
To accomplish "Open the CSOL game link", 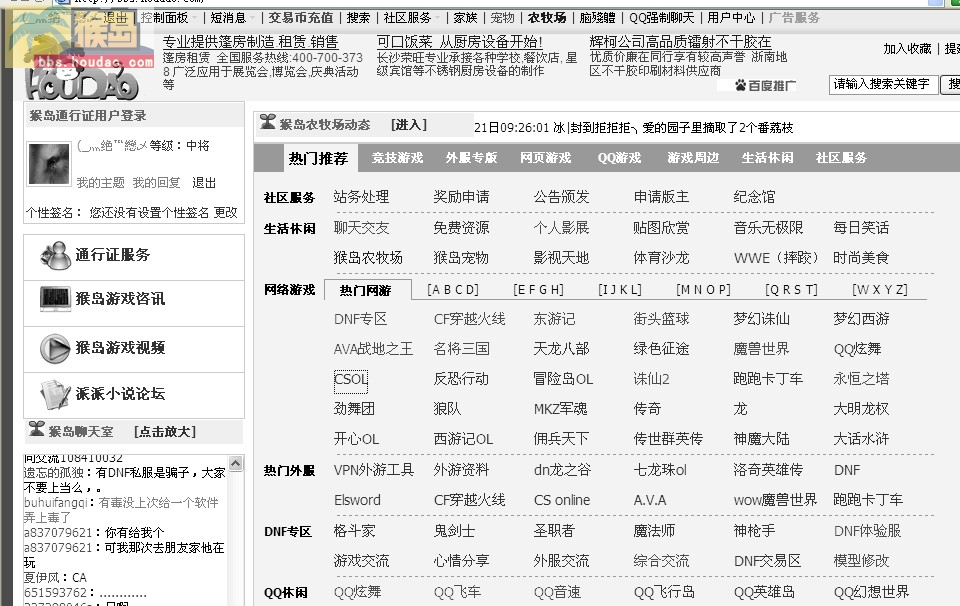I will [x=351, y=380].
